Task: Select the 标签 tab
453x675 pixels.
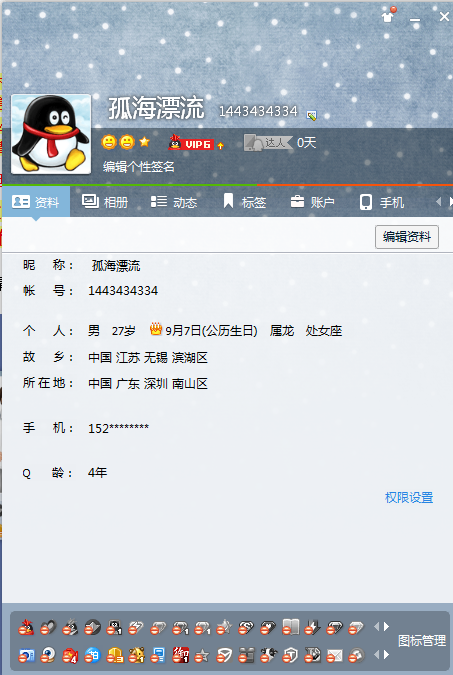Action: [244, 201]
